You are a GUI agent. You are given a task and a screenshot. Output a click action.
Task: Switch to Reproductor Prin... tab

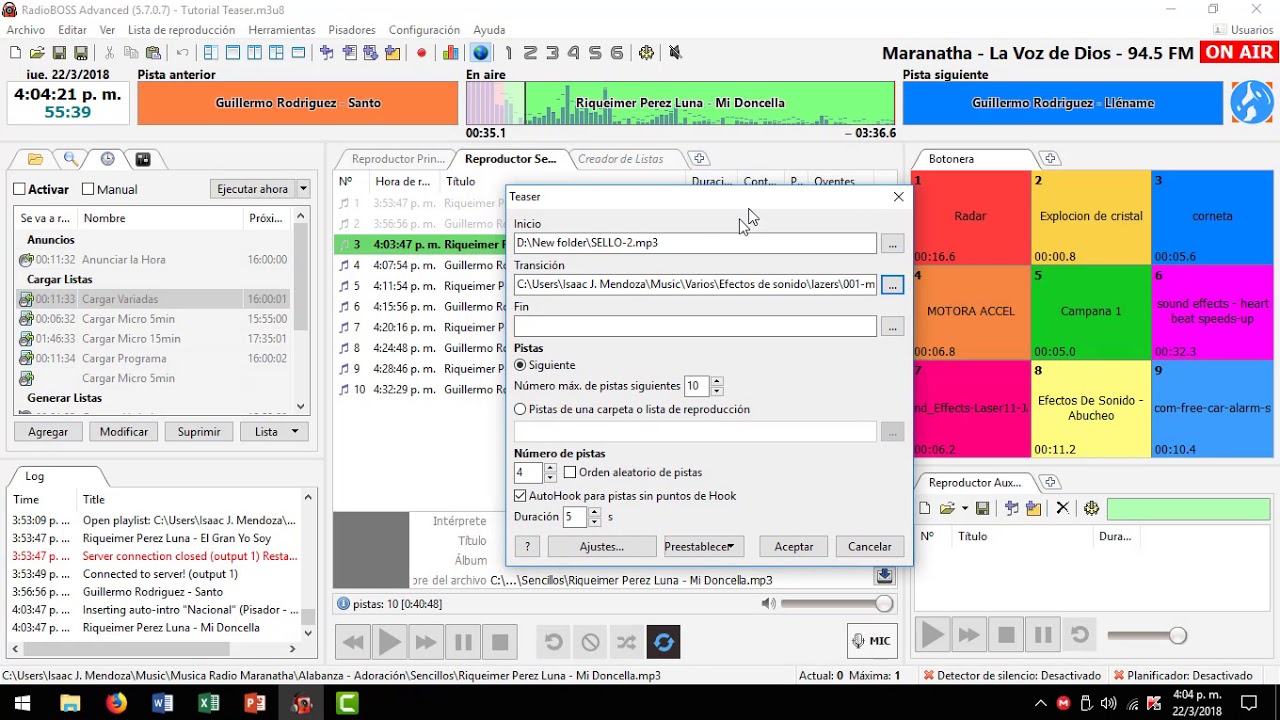[398, 159]
